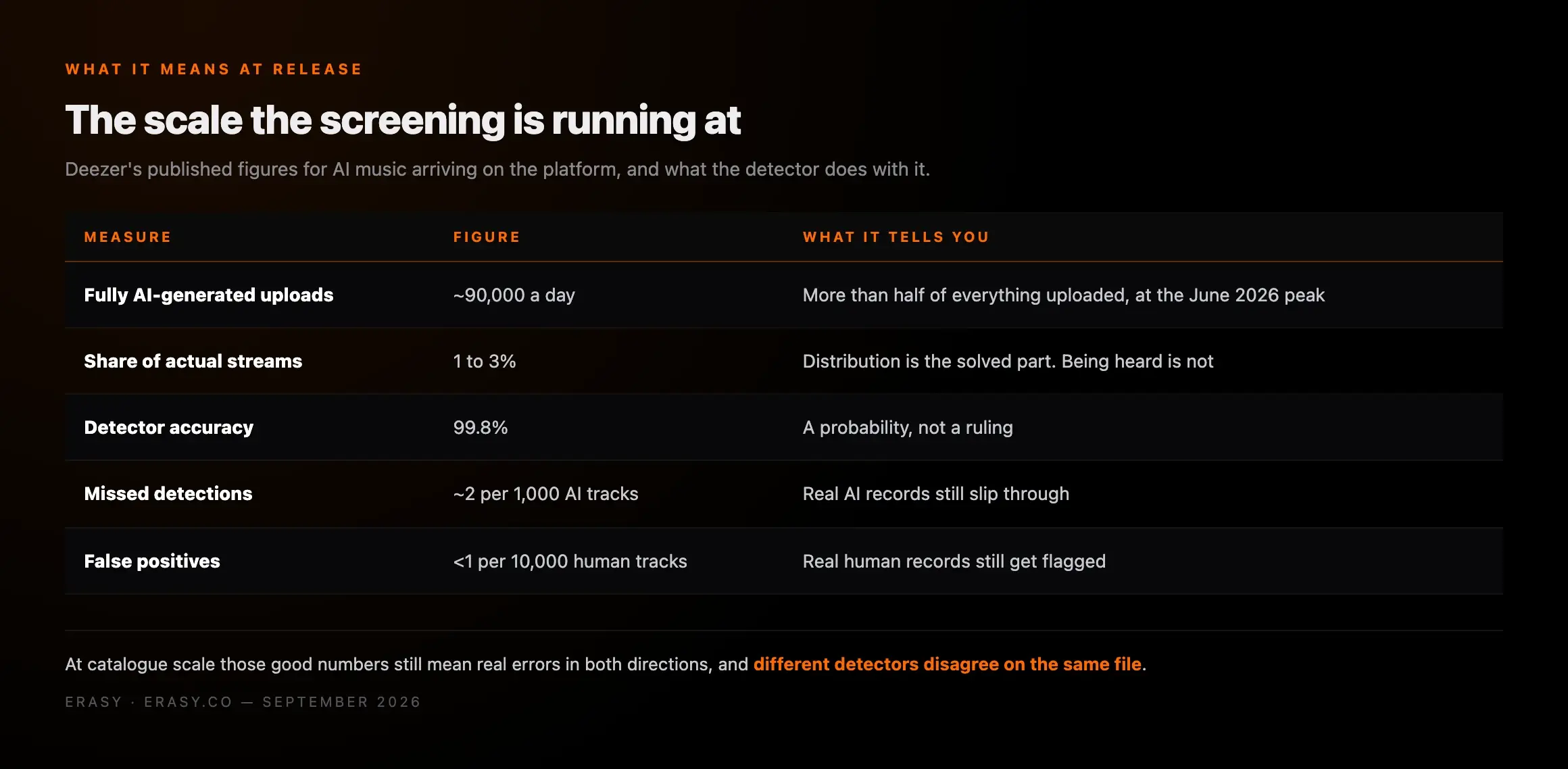This screenshot has width=1568, height=769.
Task: Click 'Distribution is the solved part' cell
Action: pyautogui.click(x=1008, y=362)
